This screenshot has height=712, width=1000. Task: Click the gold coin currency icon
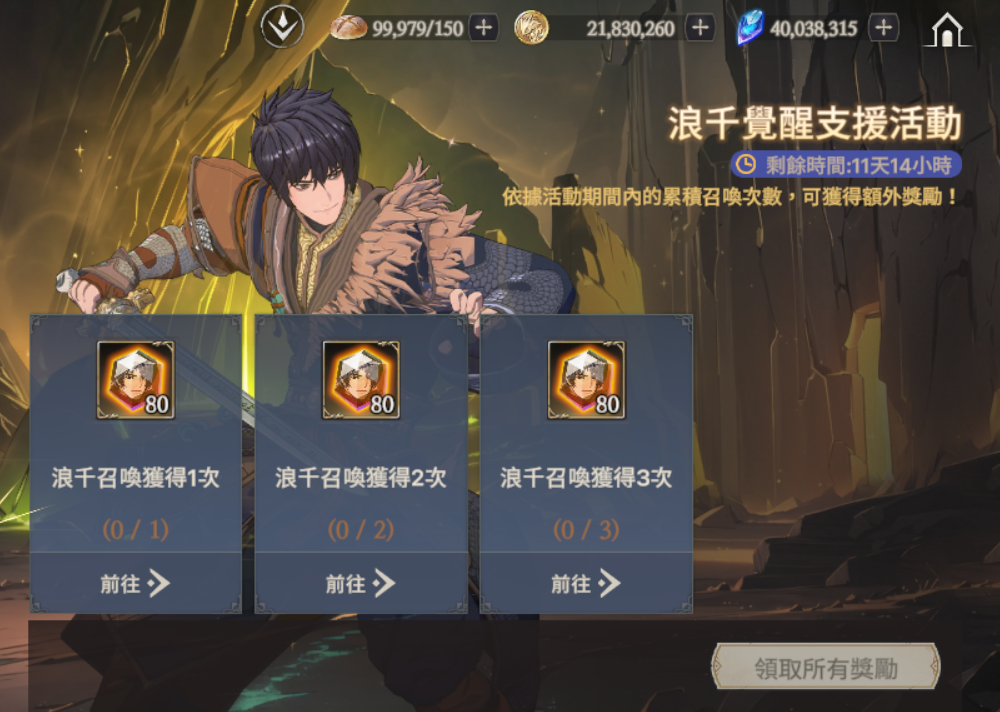pyautogui.click(x=531, y=28)
